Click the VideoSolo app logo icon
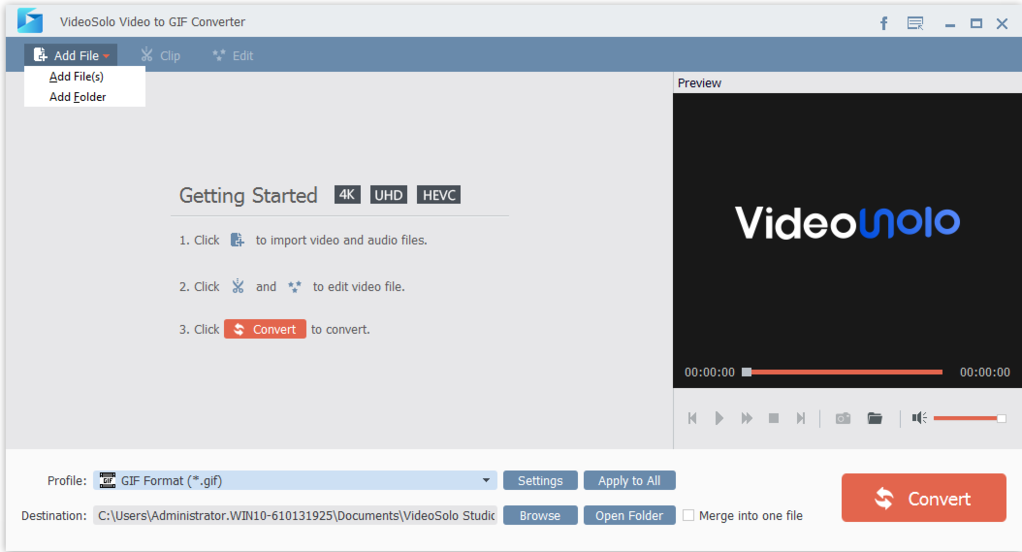Image resolution: width=1022 pixels, height=552 pixels. pos(30,21)
